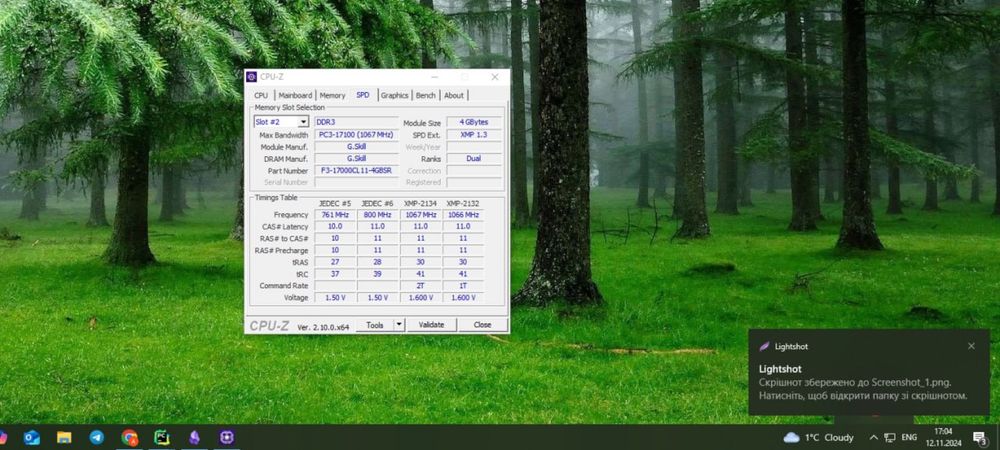This screenshot has width=1000, height=450.
Task: Click the tRAS value 27
Action: pos(335,262)
